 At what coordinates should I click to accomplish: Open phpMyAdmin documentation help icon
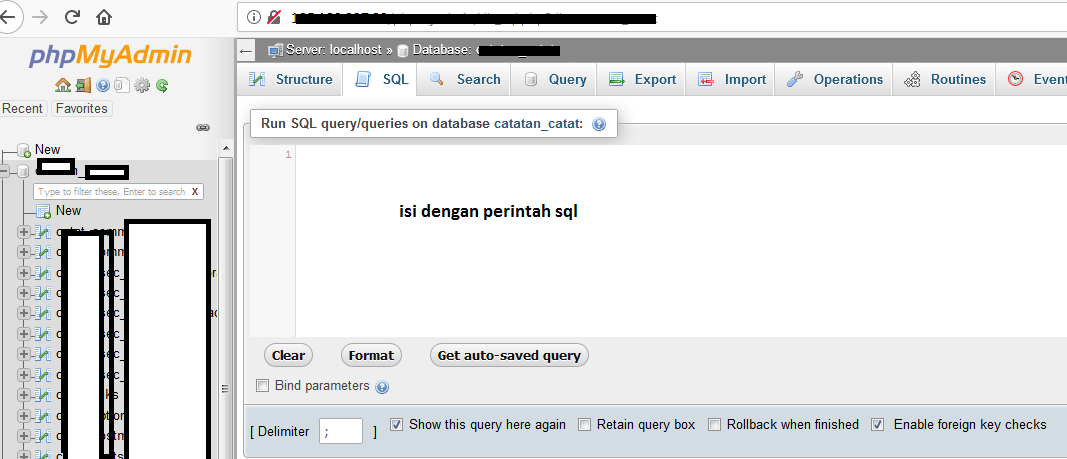(x=103, y=85)
